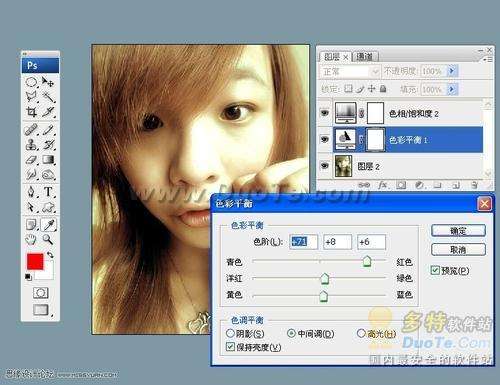500x385 pixels.
Task: Select the Sponge tool
Action: (x=48, y=175)
